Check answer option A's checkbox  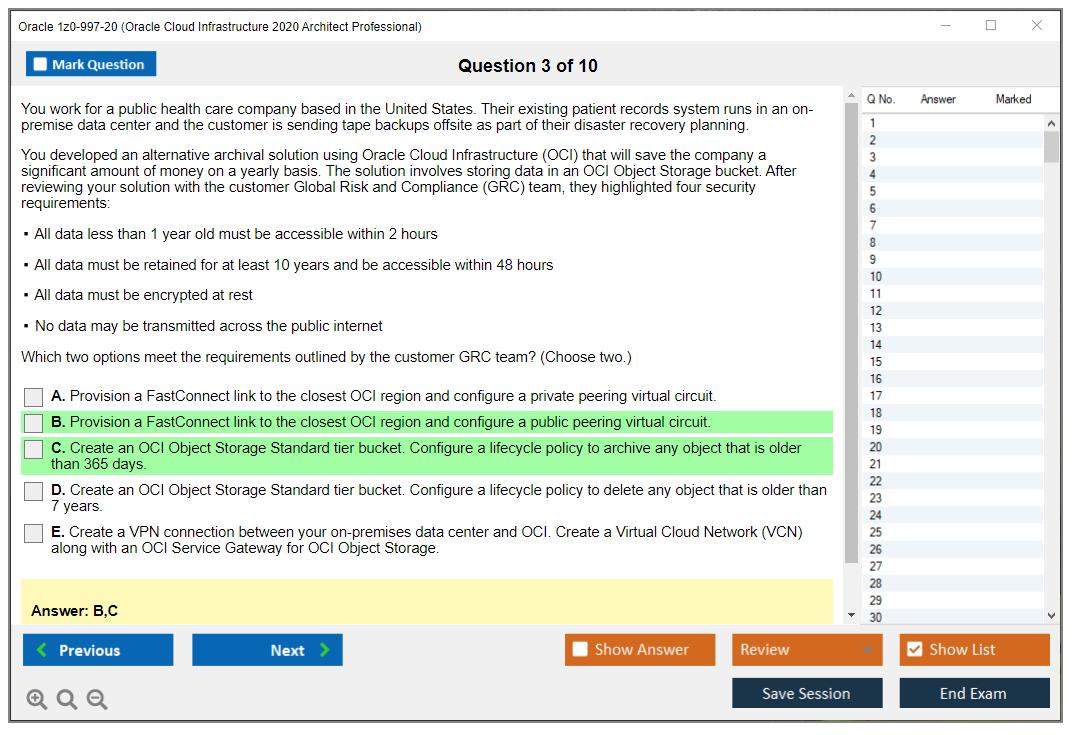point(33,396)
